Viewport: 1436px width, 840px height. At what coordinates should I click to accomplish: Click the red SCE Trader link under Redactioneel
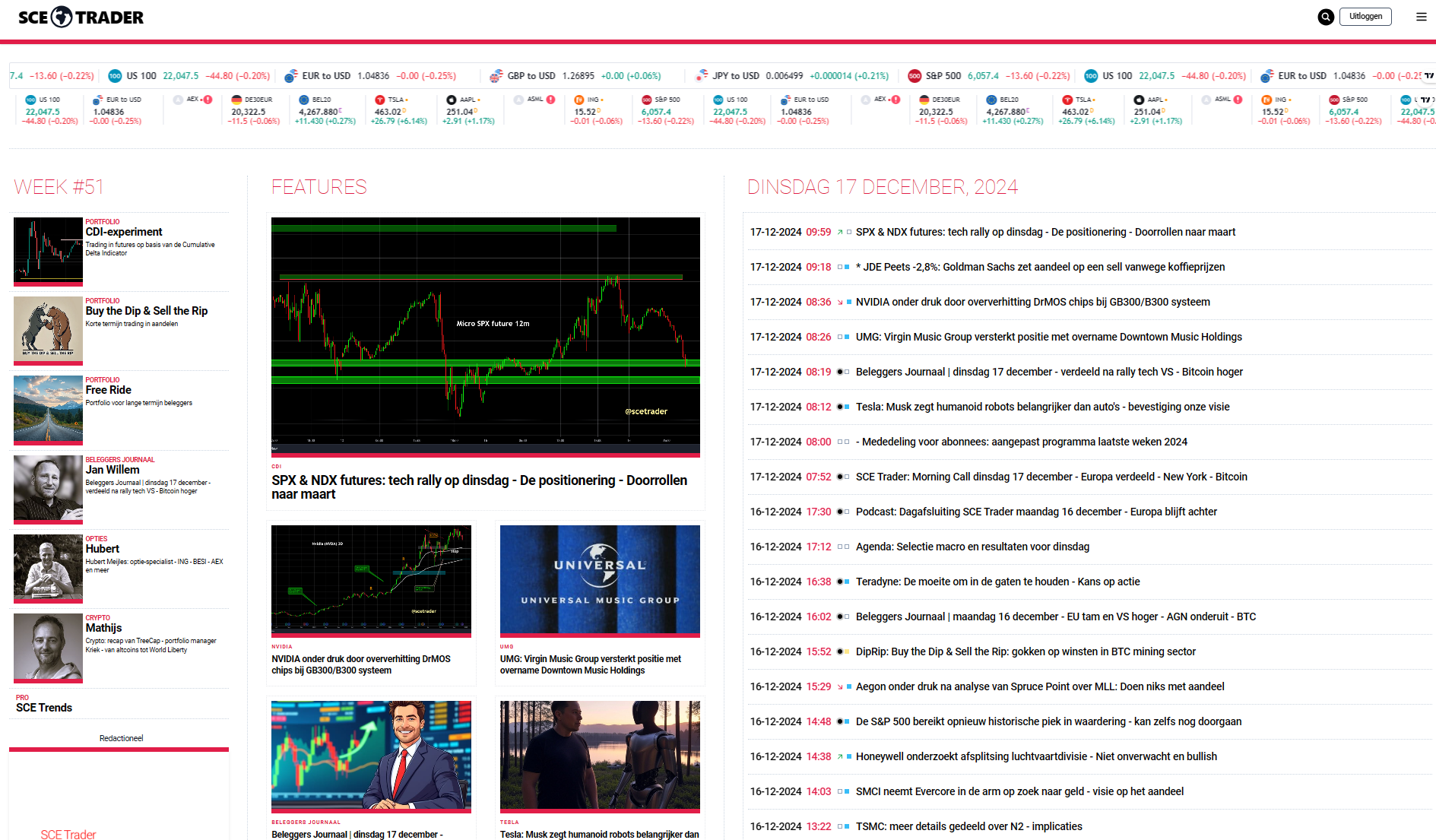[x=68, y=834]
